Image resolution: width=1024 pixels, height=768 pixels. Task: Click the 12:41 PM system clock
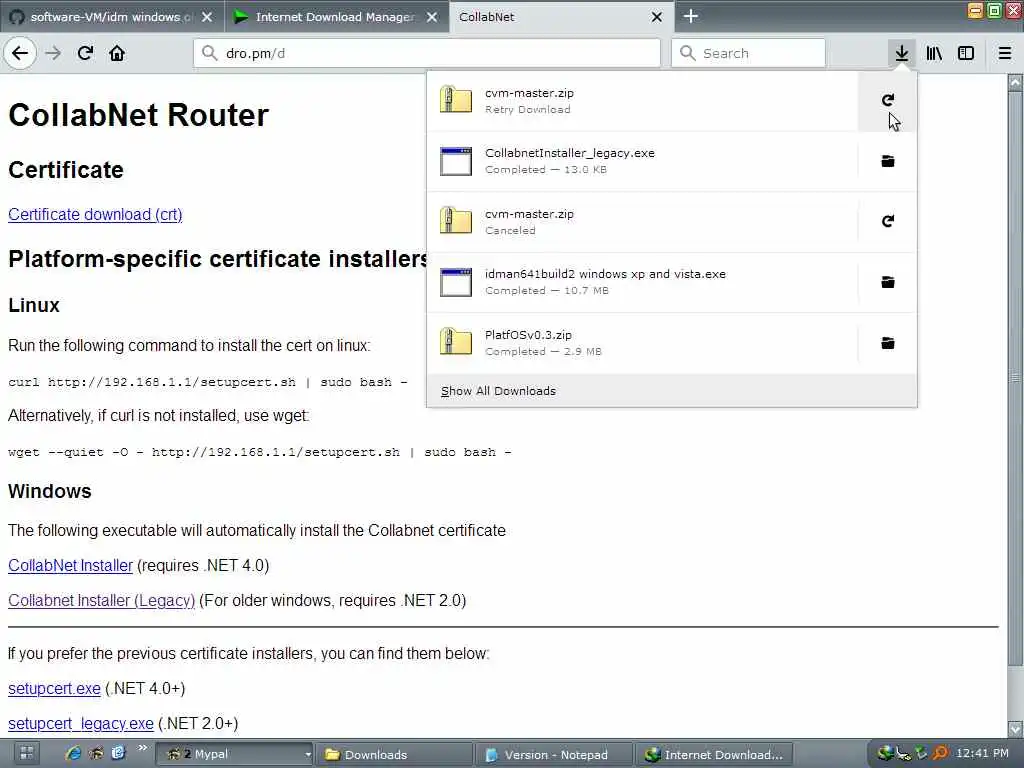click(982, 754)
